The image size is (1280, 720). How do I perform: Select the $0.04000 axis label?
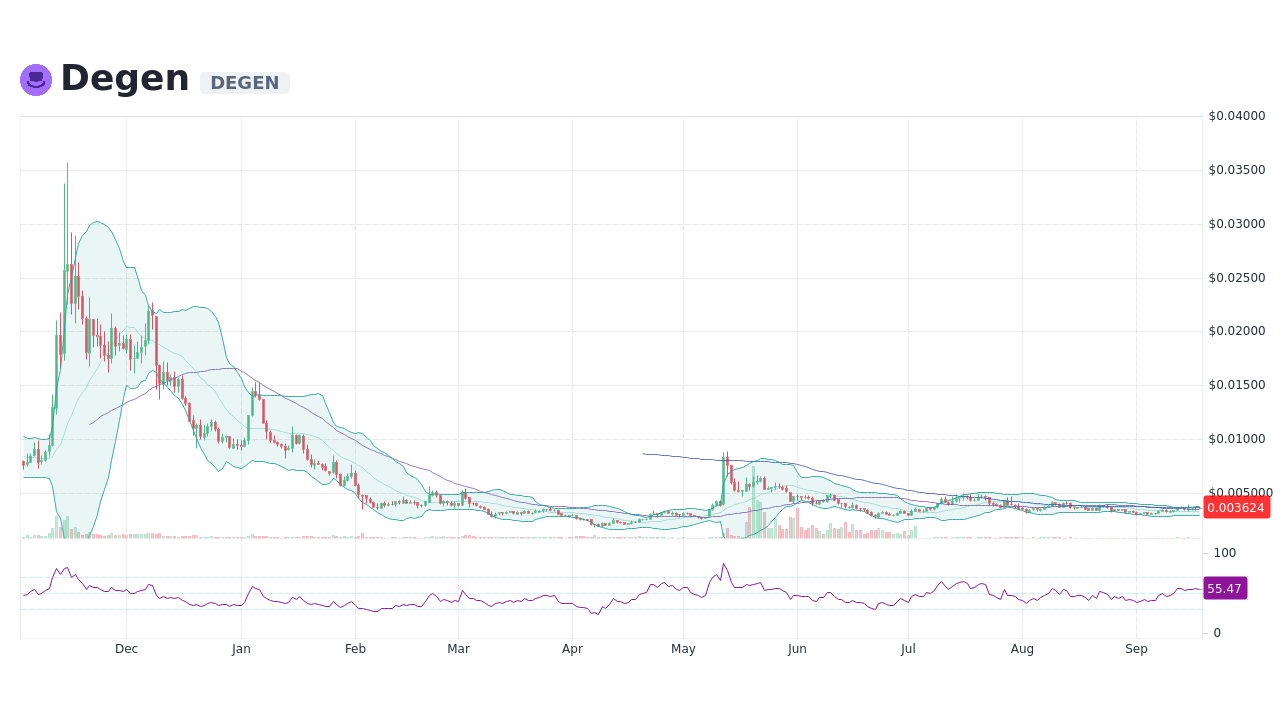click(1237, 115)
